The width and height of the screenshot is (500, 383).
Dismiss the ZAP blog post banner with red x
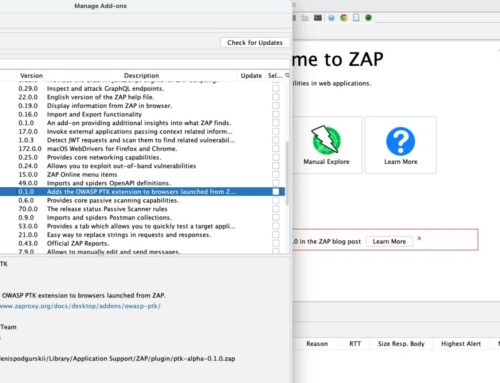419,238
